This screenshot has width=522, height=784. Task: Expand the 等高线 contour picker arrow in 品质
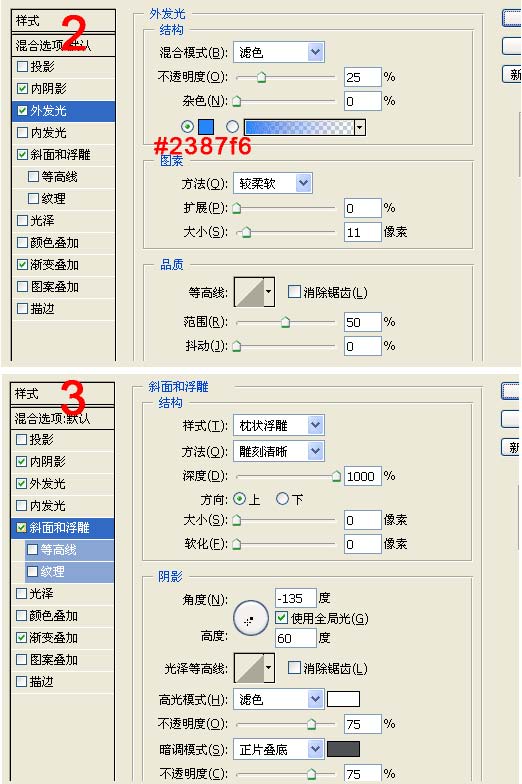coord(268,292)
